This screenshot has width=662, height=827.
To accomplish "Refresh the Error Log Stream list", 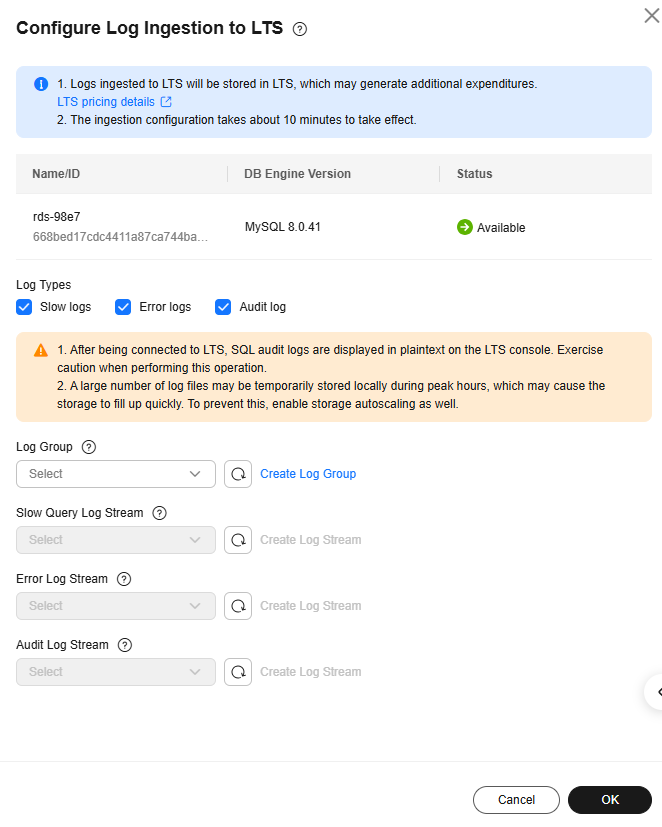I will [x=238, y=606].
